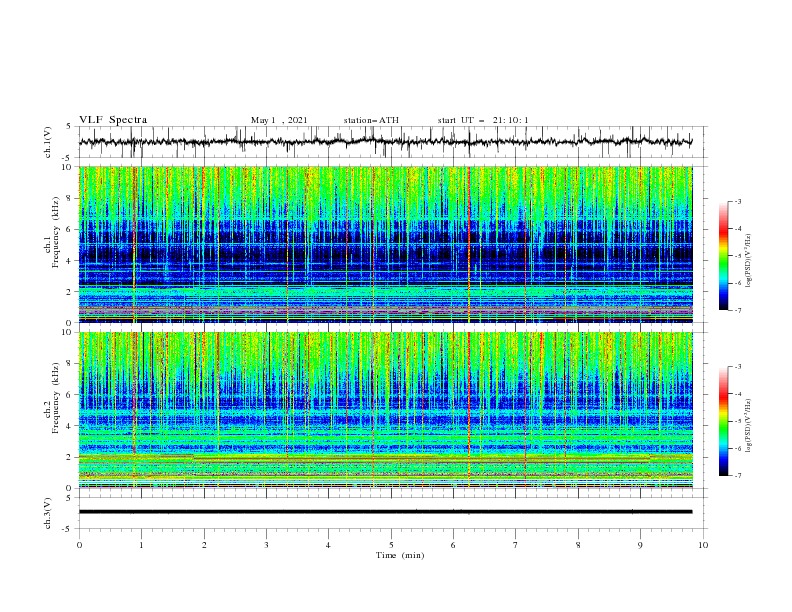Click the 'start UT = 21:10:1' text
The width and height of the screenshot is (792, 612).
point(483,120)
